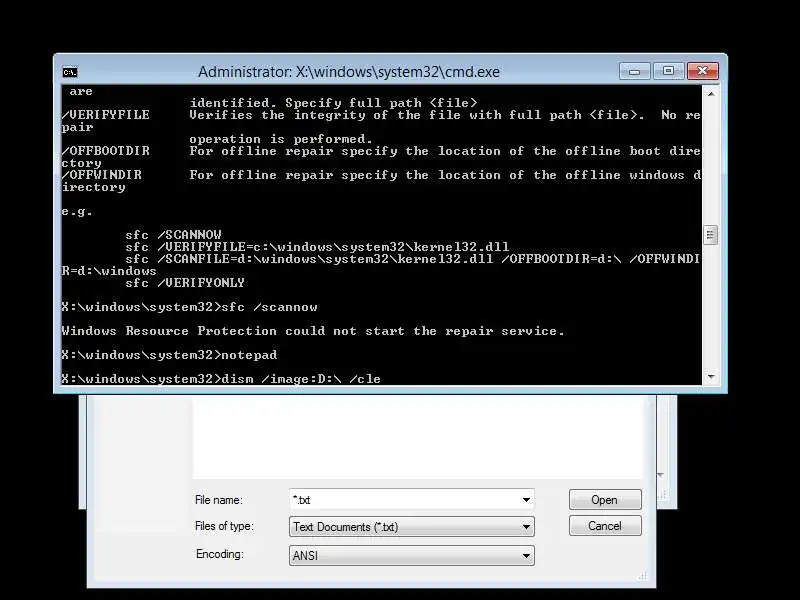This screenshot has width=800, height=600.
Task: Expand the File name dropdown arrow
Action: coord(526,499)
